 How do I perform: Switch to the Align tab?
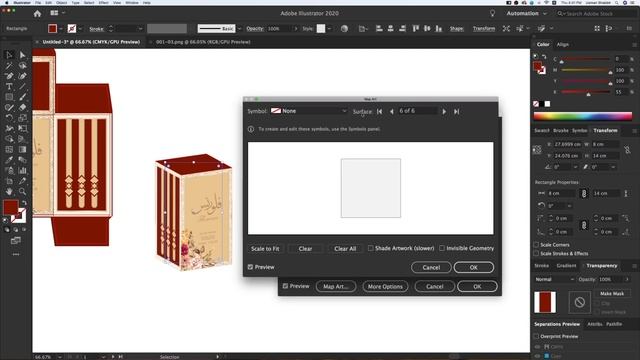(562, 44)
